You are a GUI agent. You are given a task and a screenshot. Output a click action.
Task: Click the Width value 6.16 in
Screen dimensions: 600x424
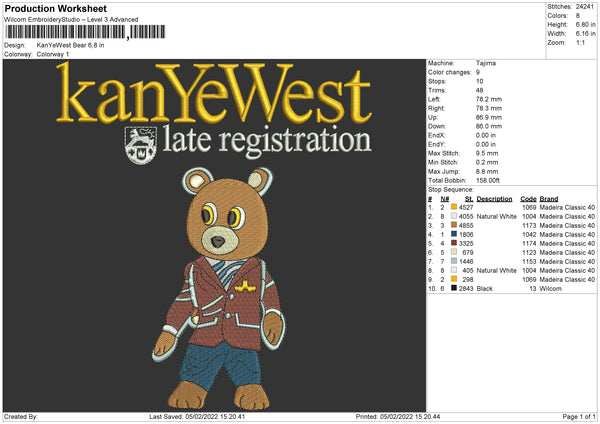tap(585, 34)
